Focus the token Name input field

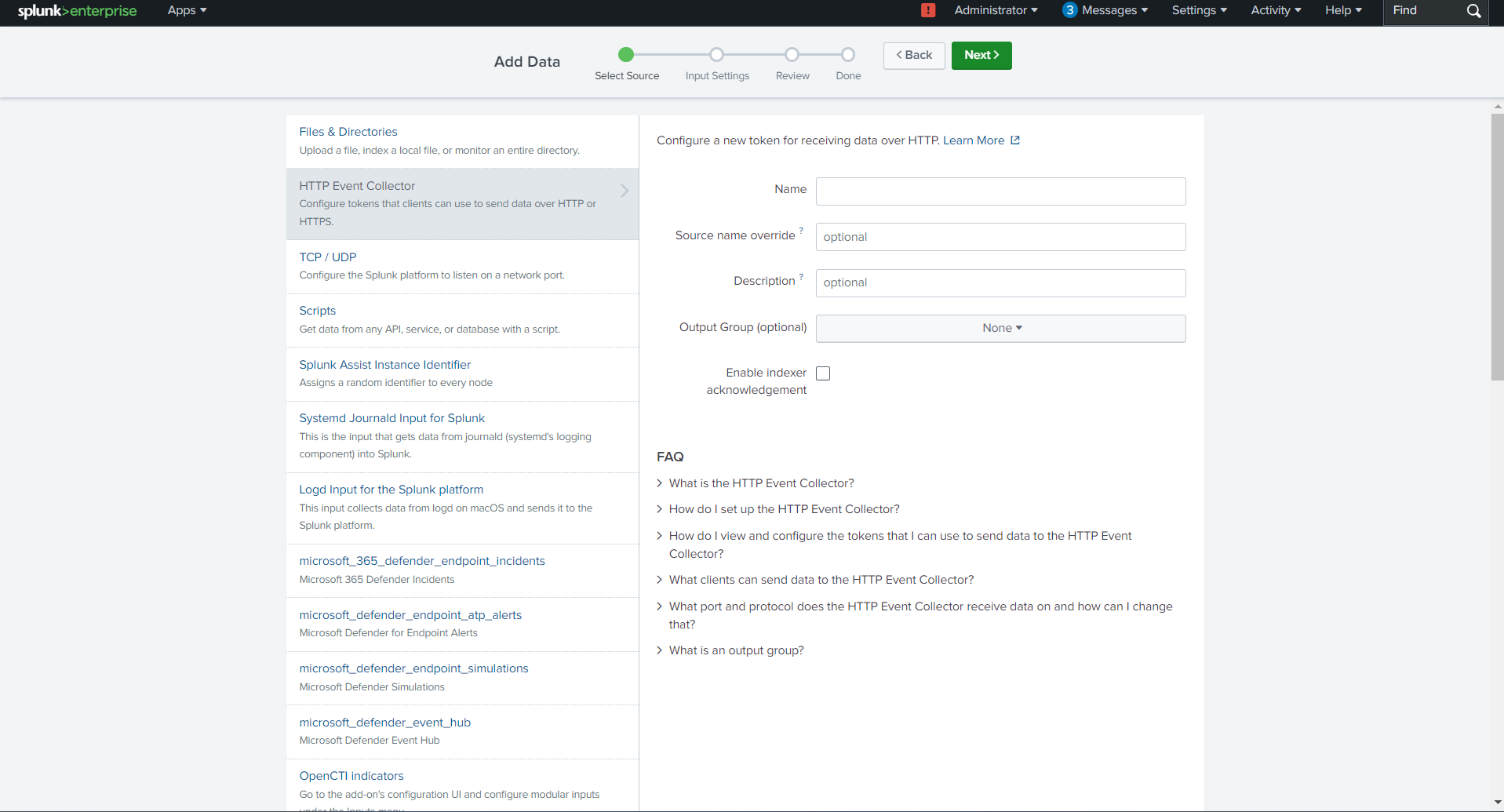point(1000,191)
